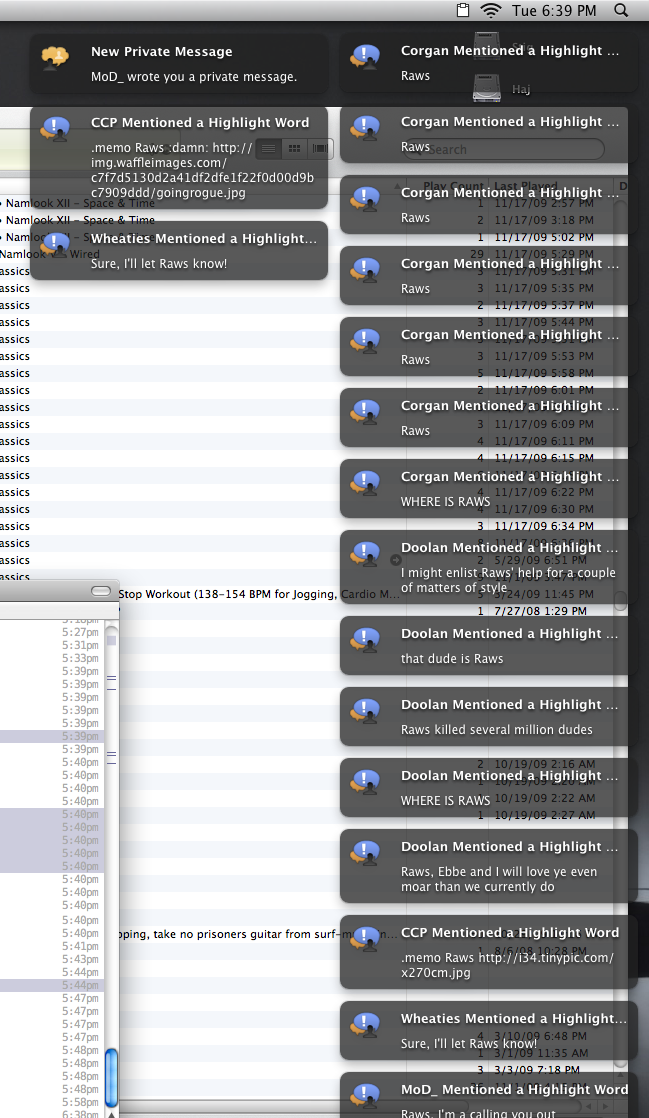The image size is (649, 1118).
Task: Click the Wi-Fi status icon in menu bar
Action: pos(491,10)
